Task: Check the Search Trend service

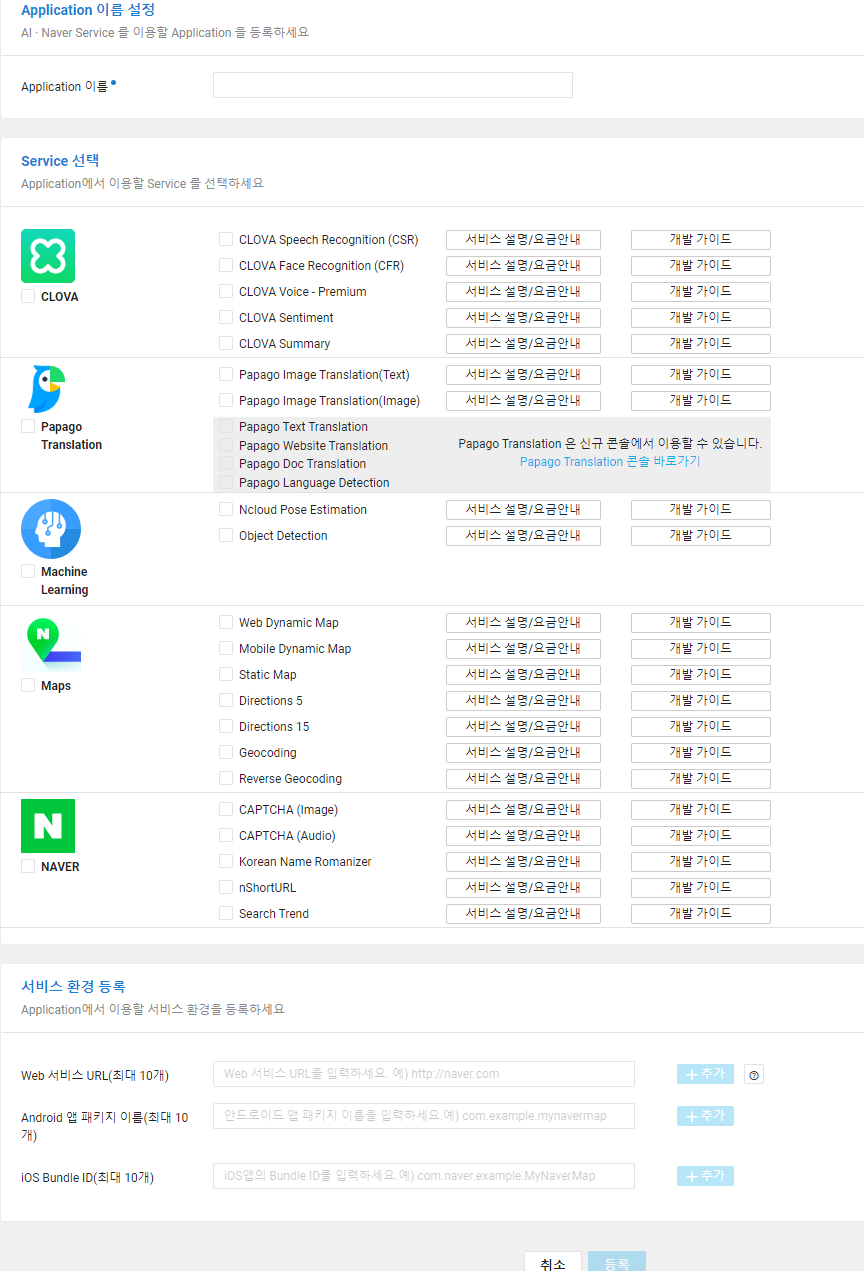Action: point(226,914)
